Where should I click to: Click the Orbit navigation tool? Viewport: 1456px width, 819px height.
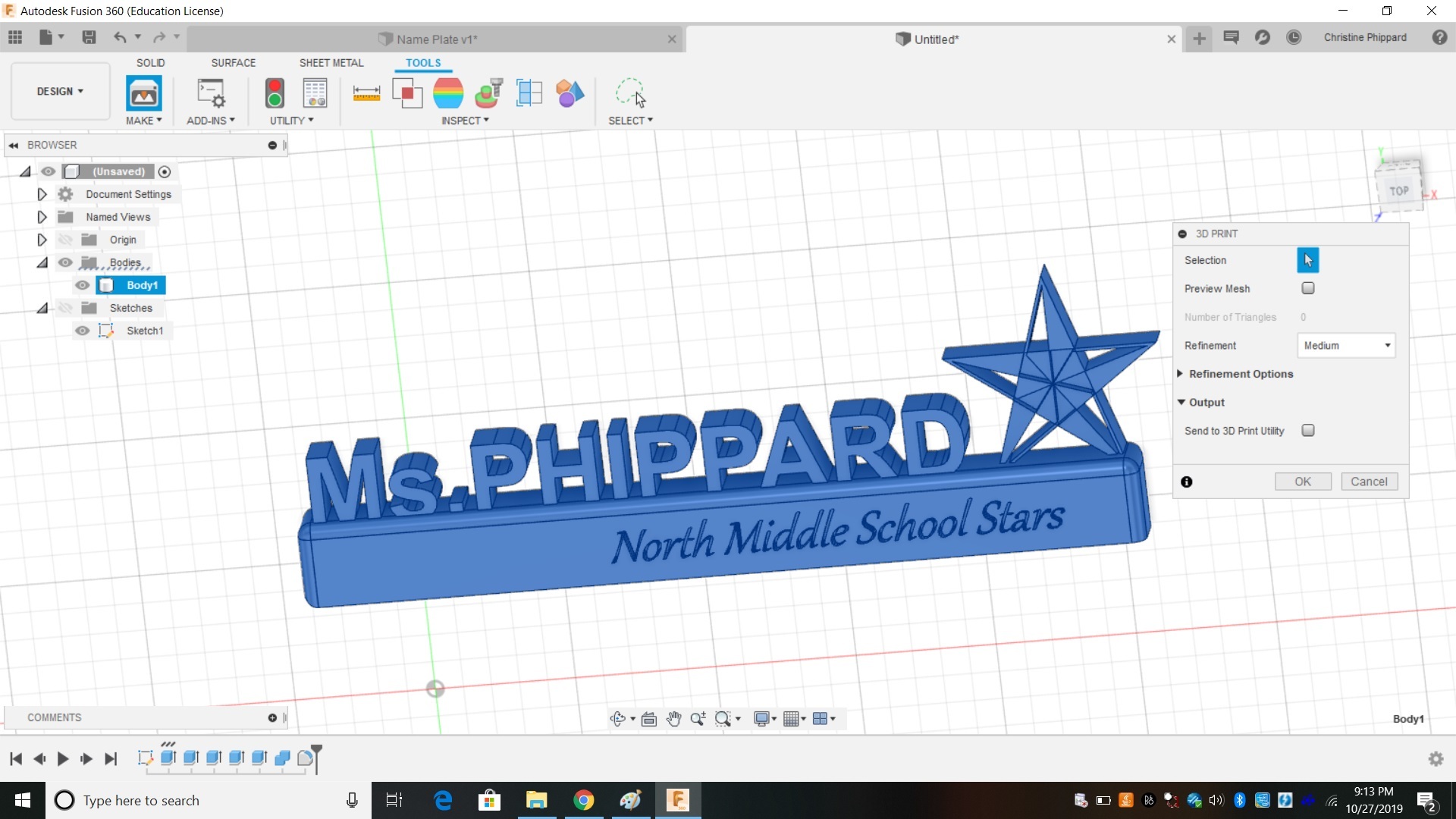618,719
